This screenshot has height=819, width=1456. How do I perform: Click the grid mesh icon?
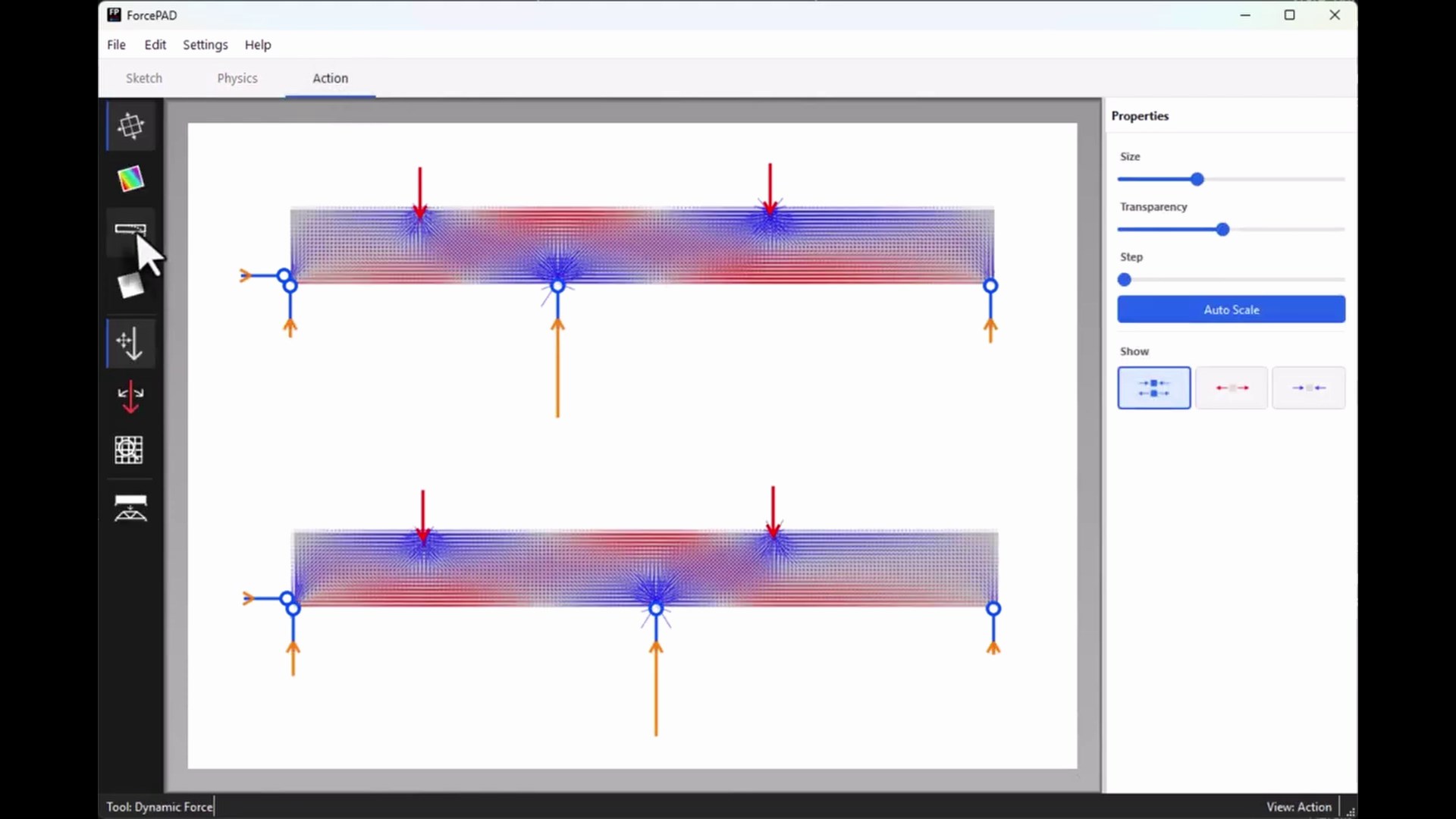pyautogui.click(x=129, y=450)
